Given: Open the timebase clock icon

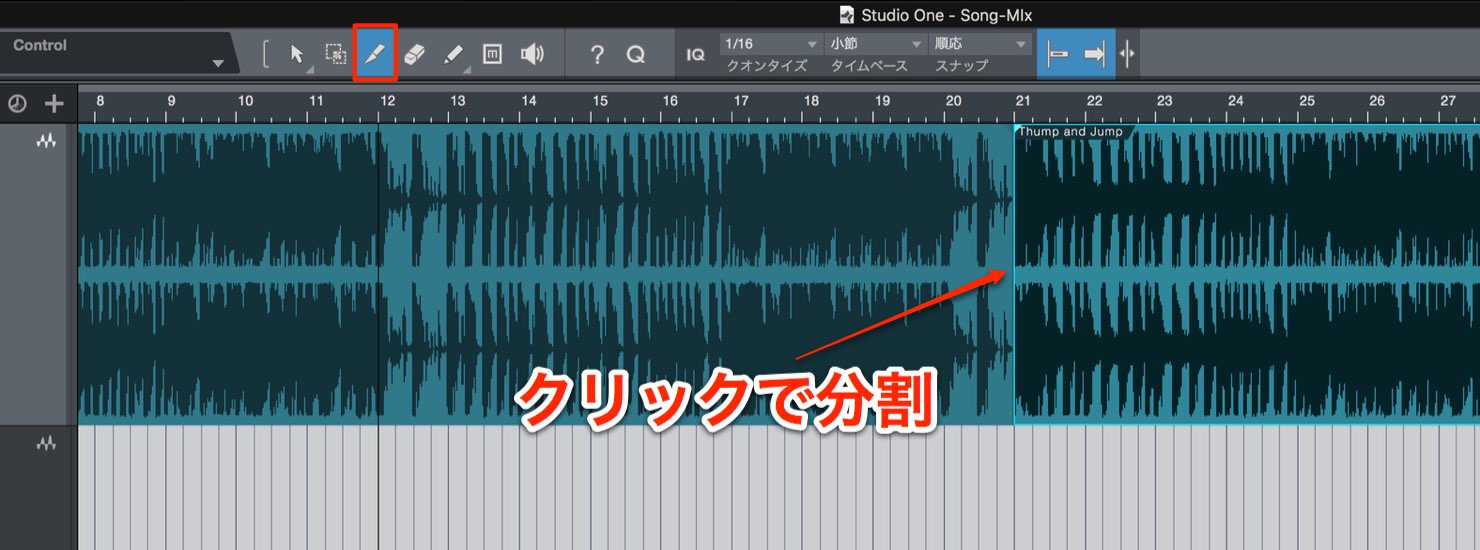Looking at the screenshot, I should 16,103.
